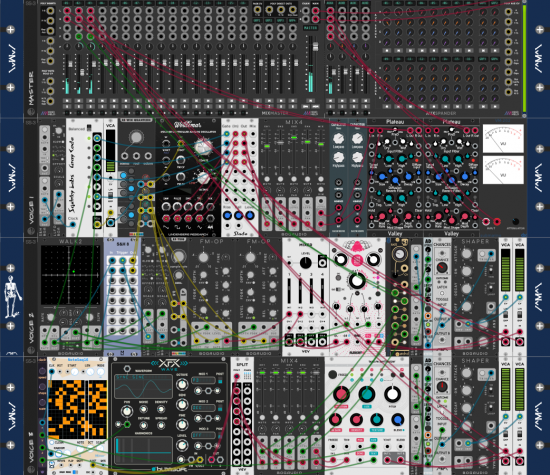Screen dimensions: 550x475
Task: Click the ATTENUATOR knob beside the VU meters
Action: (x=515, y=221)
